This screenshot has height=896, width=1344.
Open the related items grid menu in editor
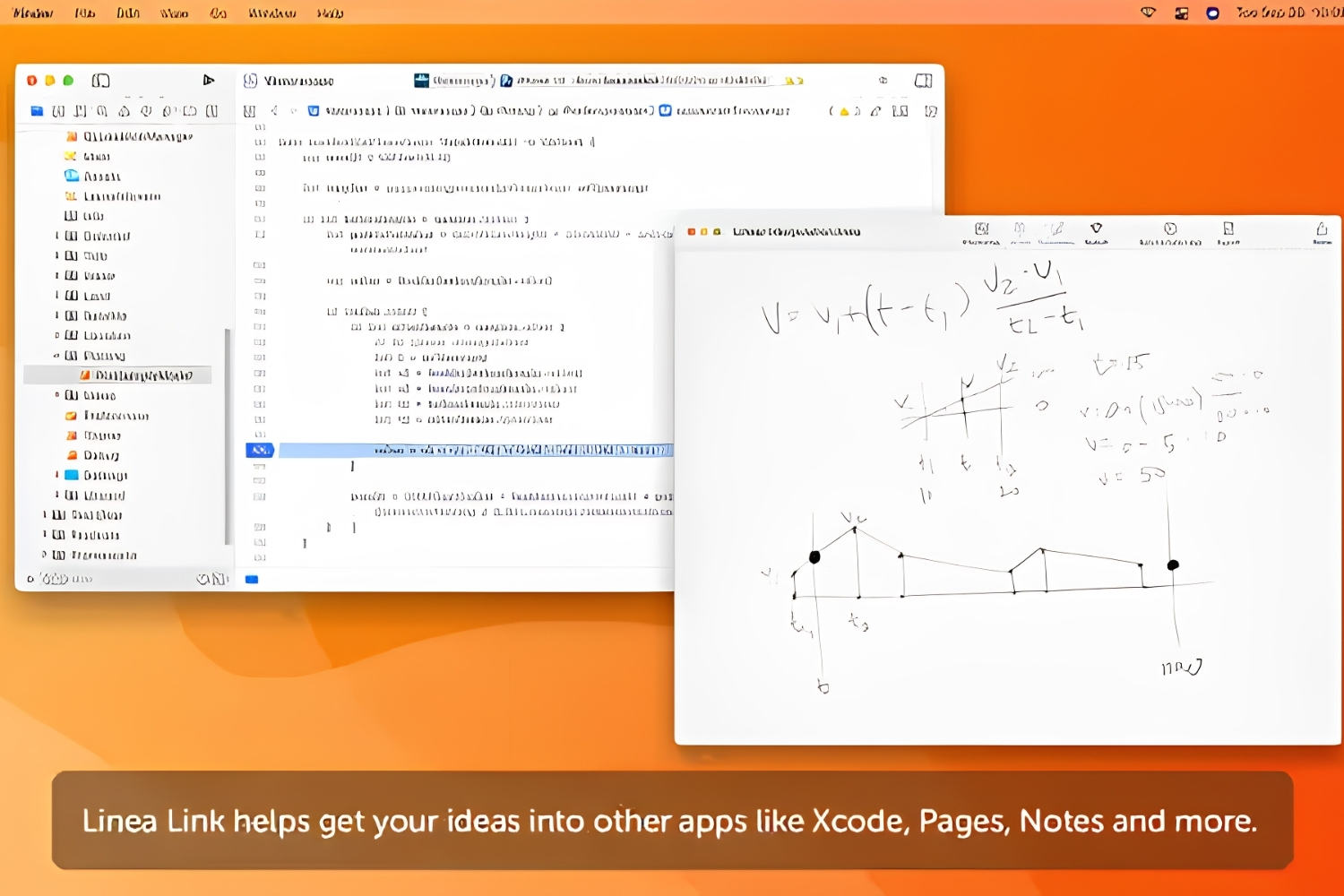coord(249,111)
